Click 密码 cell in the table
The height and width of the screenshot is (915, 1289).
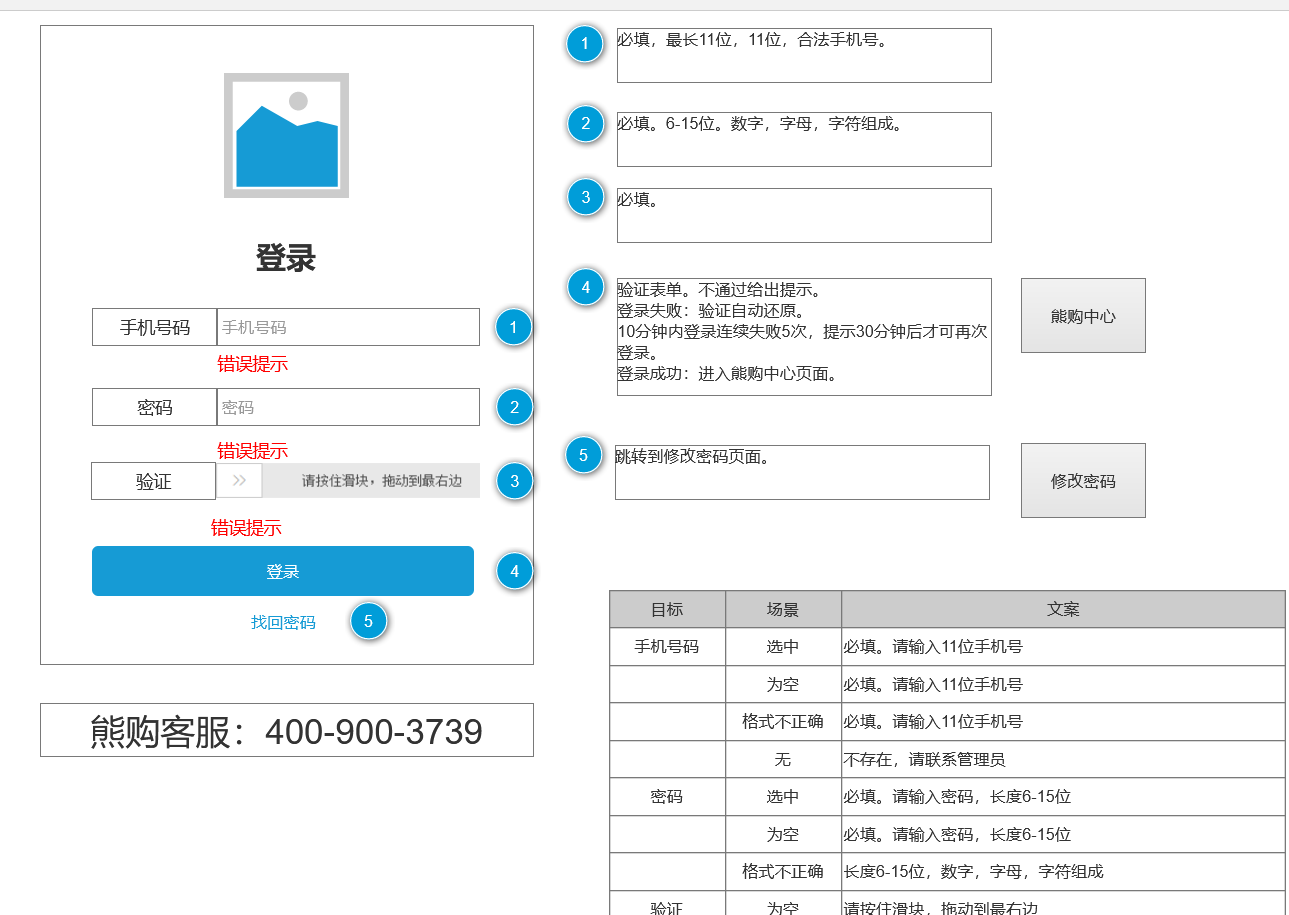667,796
